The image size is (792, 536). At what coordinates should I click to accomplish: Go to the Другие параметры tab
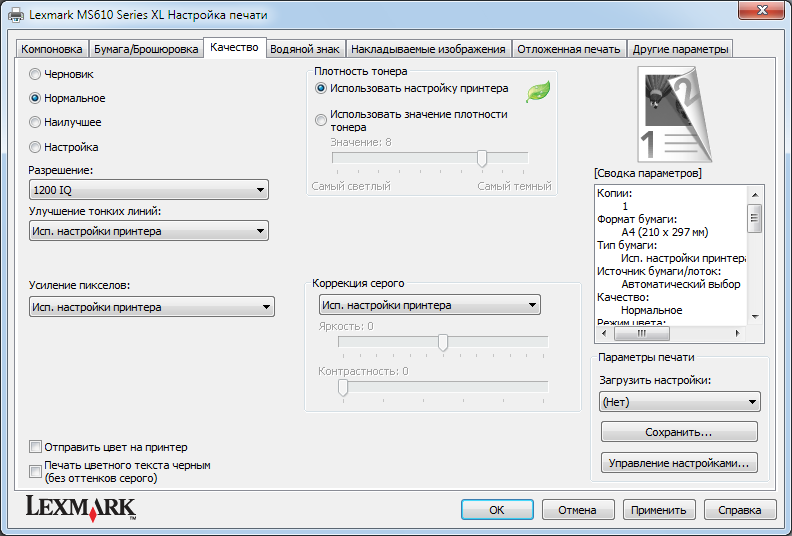tap(680, 49)
